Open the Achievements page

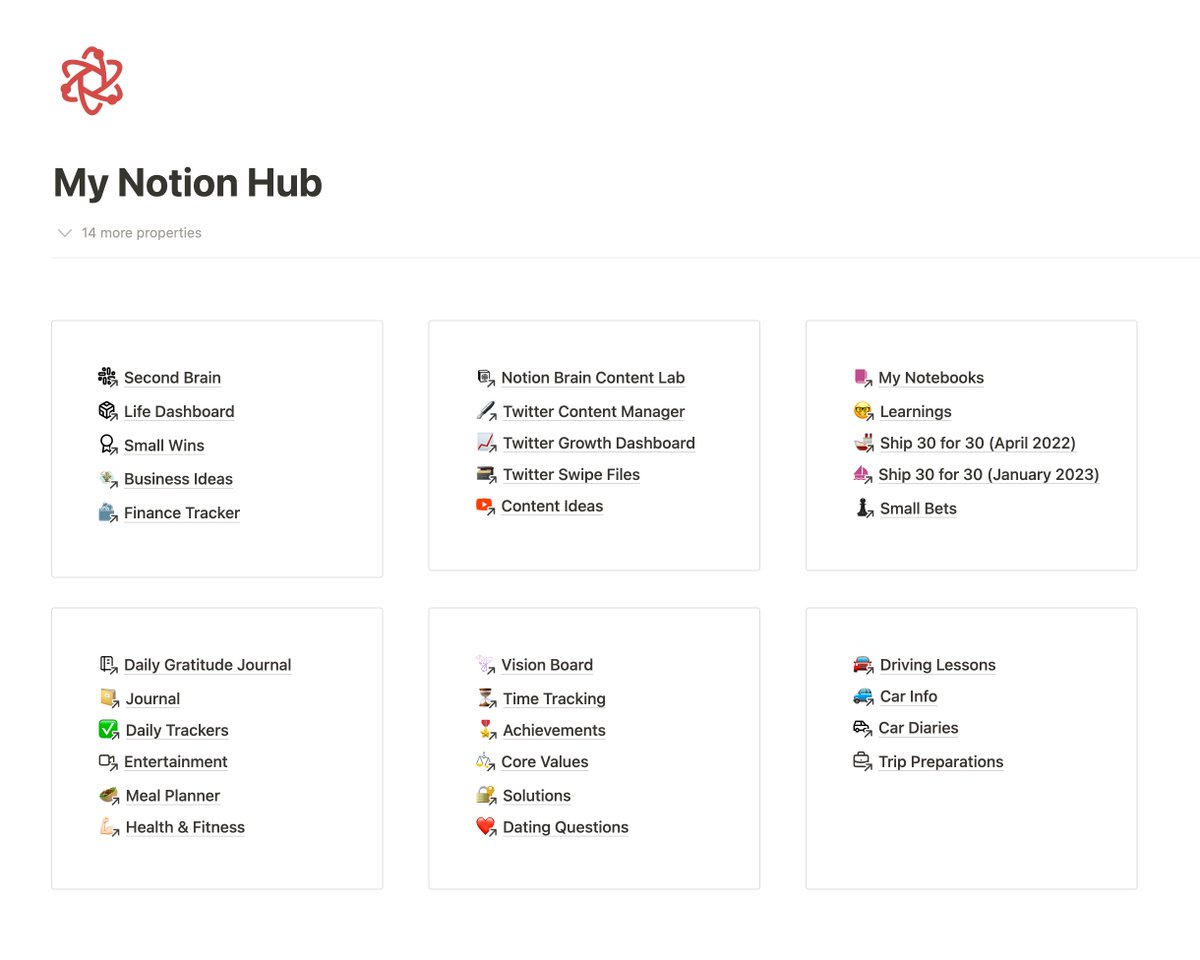pos(554,730)
